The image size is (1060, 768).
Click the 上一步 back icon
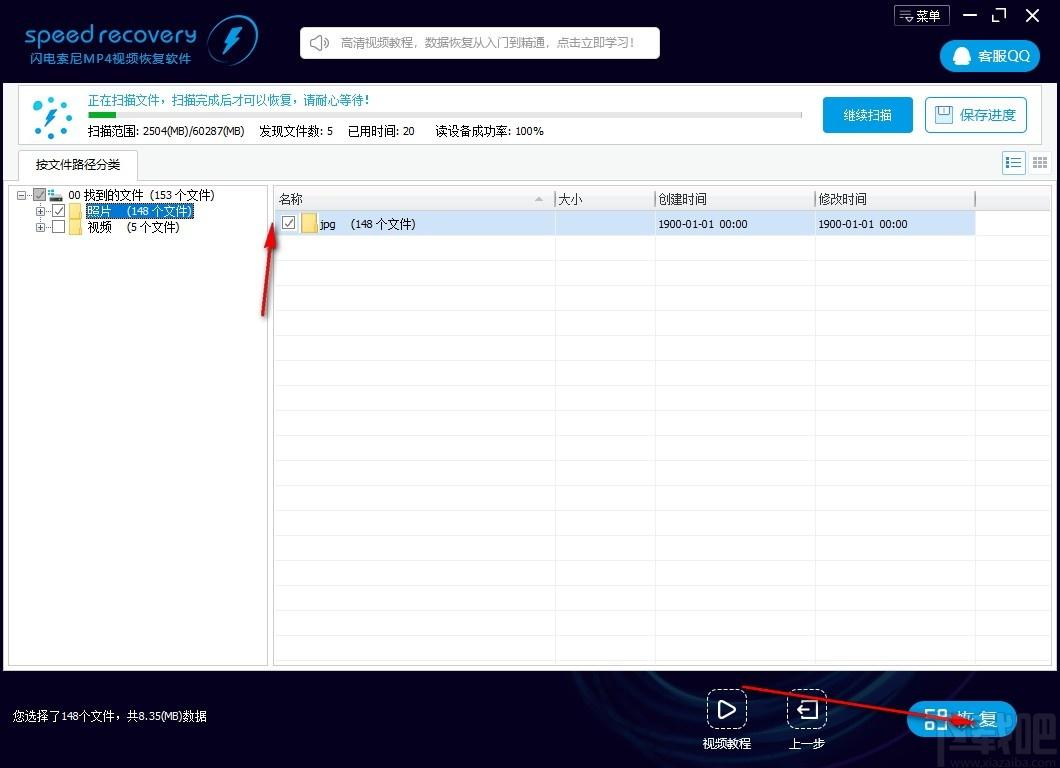point(807,709)
